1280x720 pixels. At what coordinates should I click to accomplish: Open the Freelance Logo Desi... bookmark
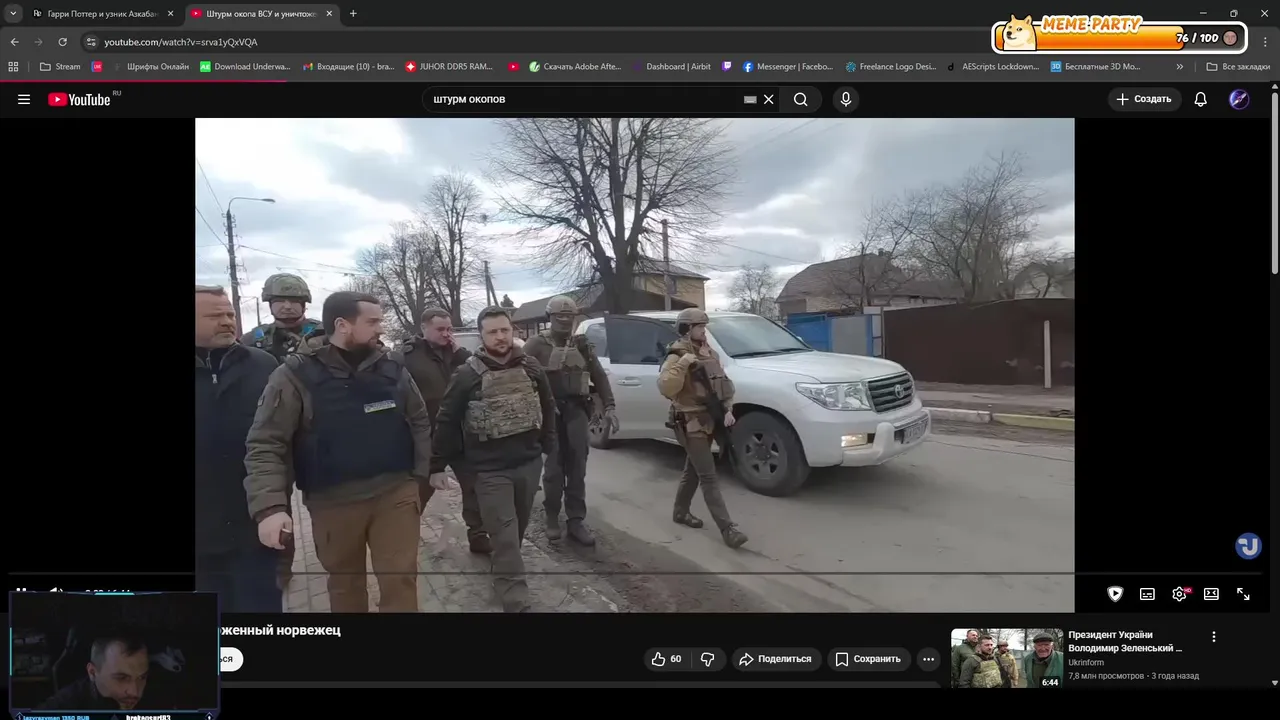click(x=891, y=67)
